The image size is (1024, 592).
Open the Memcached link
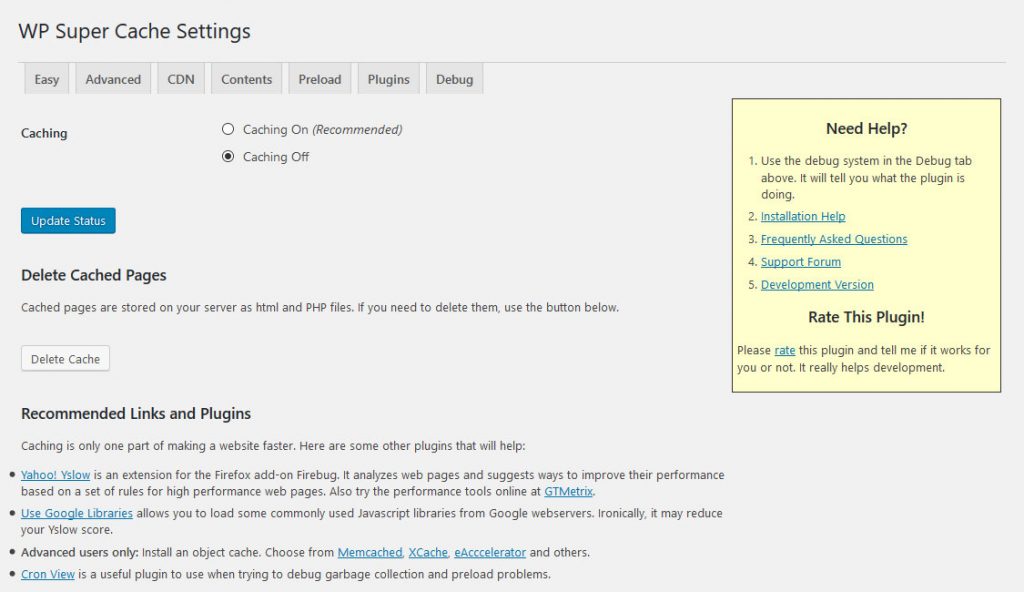click(x=370, y=552)
